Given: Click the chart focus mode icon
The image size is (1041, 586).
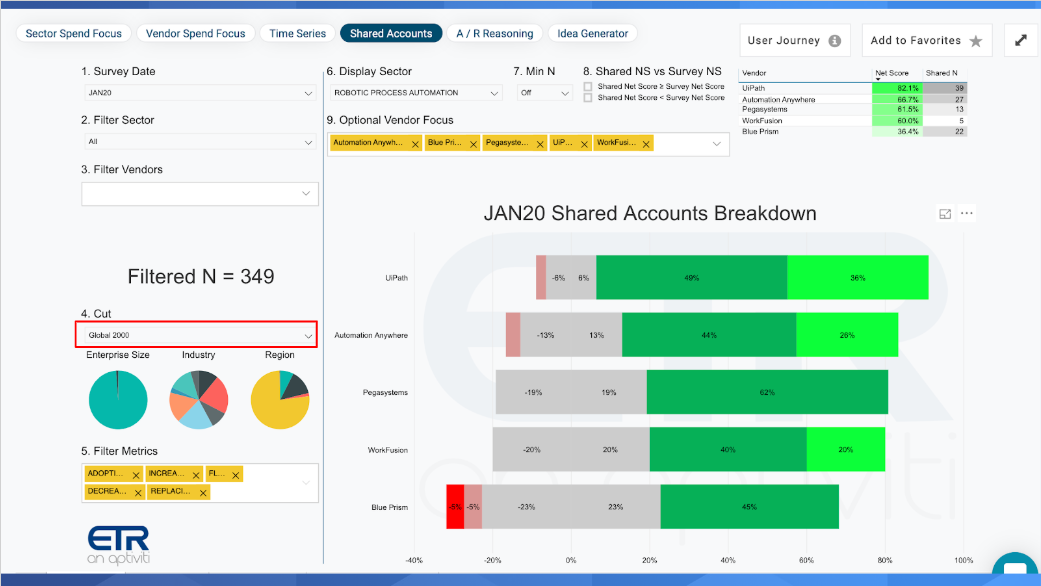Looking at the screenshot, I should click(945, 214).
